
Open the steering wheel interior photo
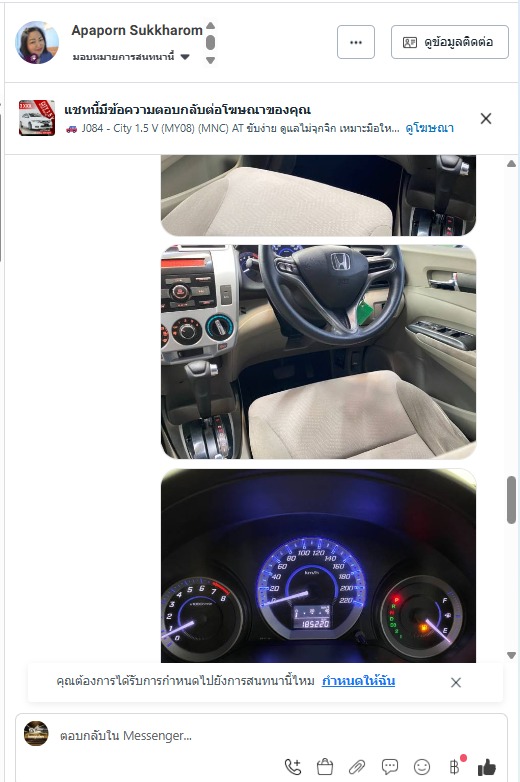tap(318, 352)
